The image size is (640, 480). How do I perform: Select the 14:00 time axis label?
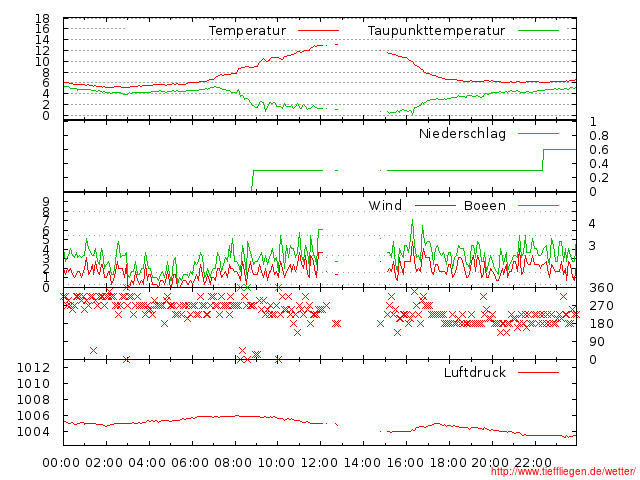coord(362,463)
